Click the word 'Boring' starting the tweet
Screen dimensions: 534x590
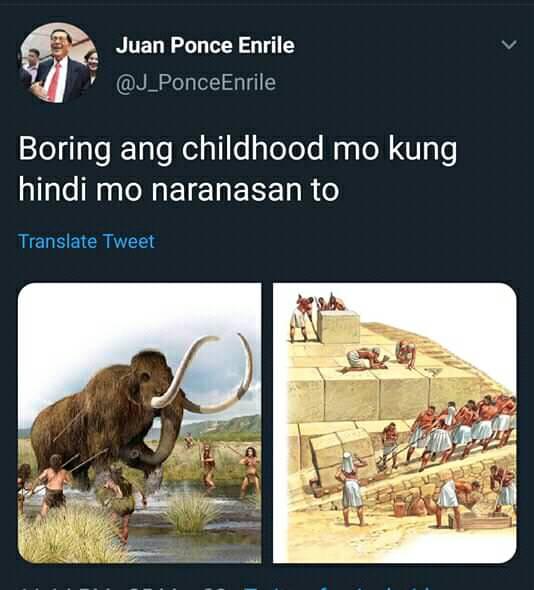coord(65,149)
